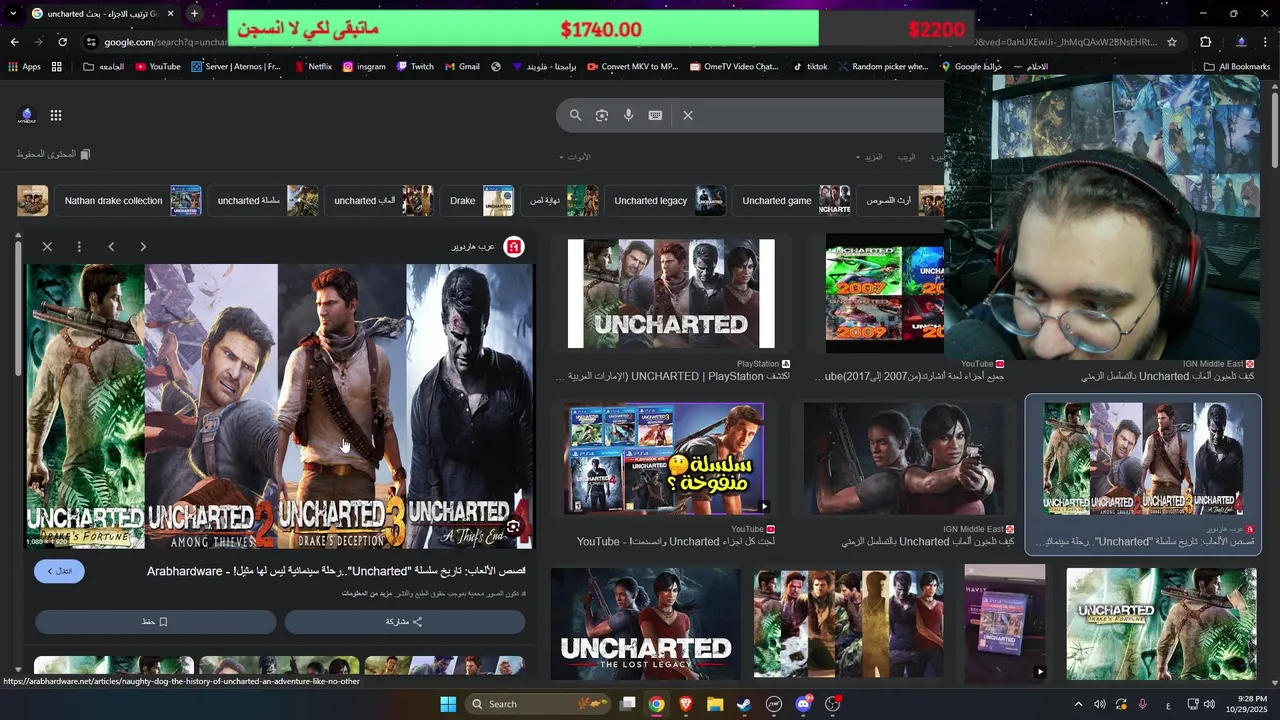Open the Google account avatar

click(27, 115)
